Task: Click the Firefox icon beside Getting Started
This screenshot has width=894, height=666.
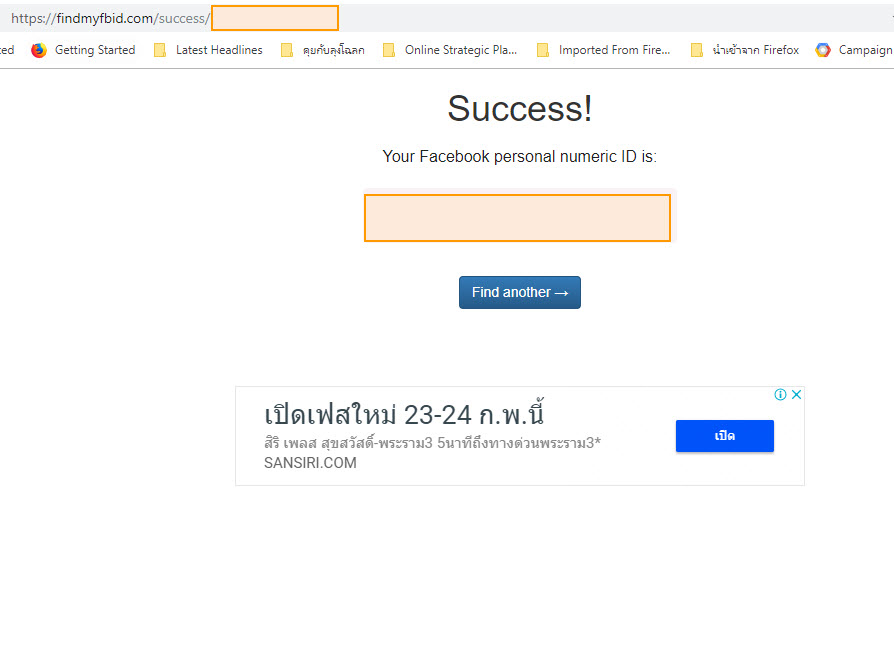Action: [39, 50]
